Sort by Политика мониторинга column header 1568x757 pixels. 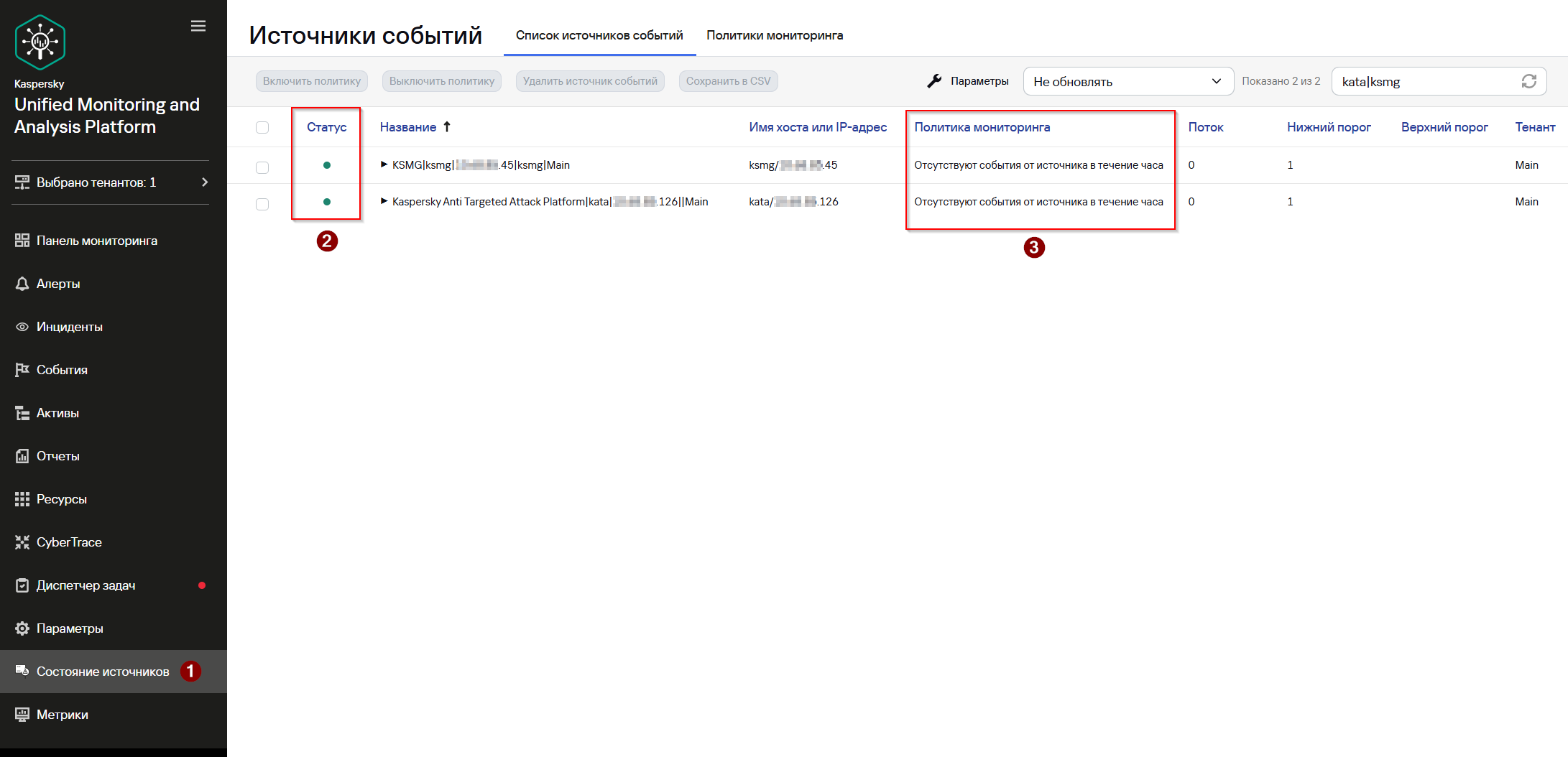[x=982, y=127]
